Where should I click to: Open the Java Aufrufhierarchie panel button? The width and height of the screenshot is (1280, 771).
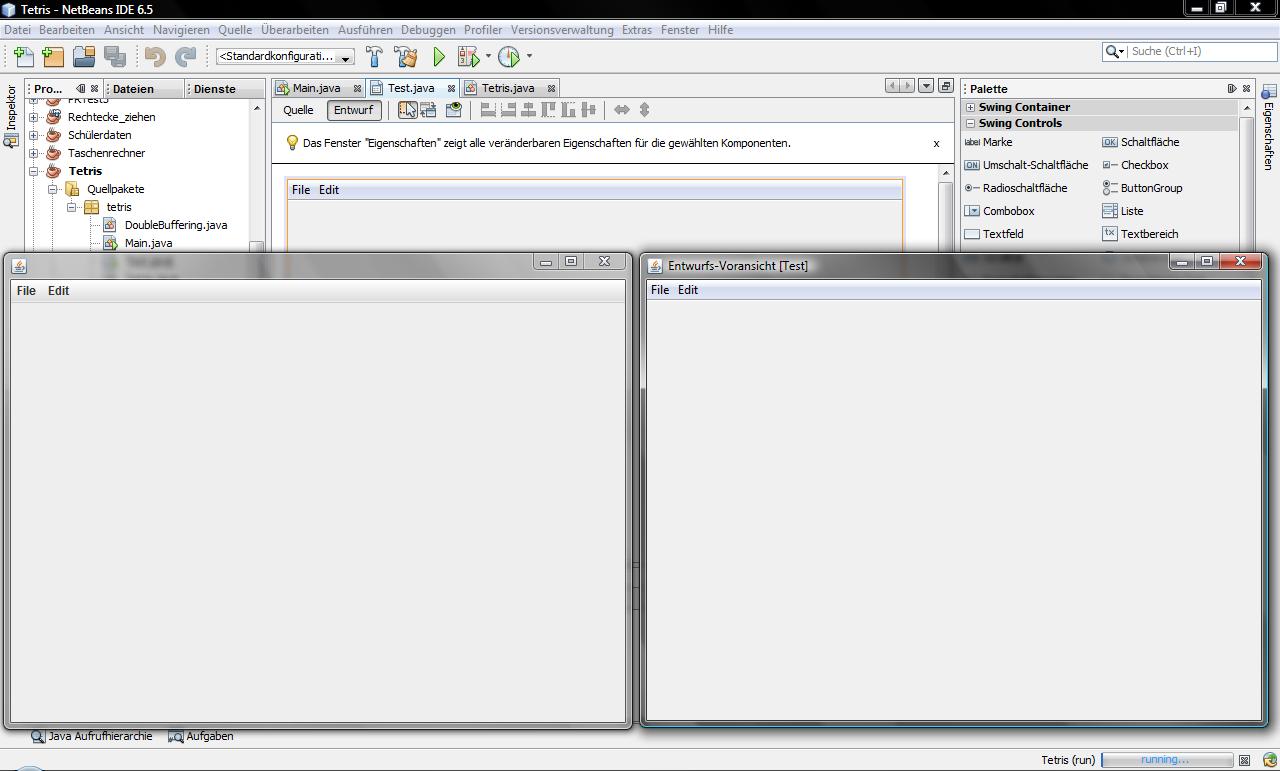click(92, 736)
